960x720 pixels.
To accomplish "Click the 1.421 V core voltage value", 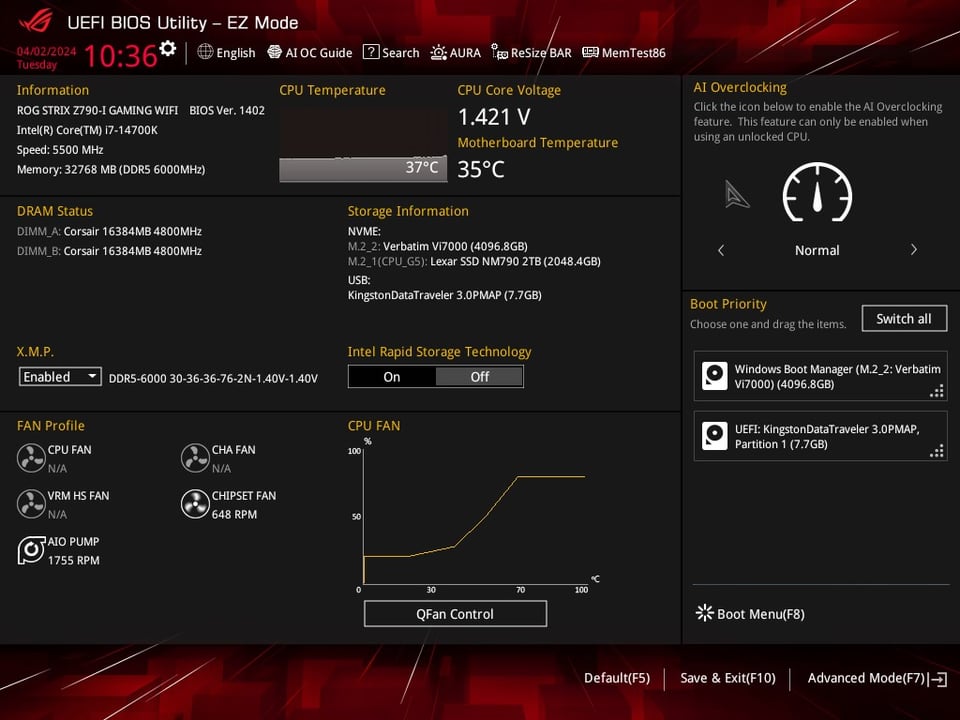I will [x=494, y=116].
